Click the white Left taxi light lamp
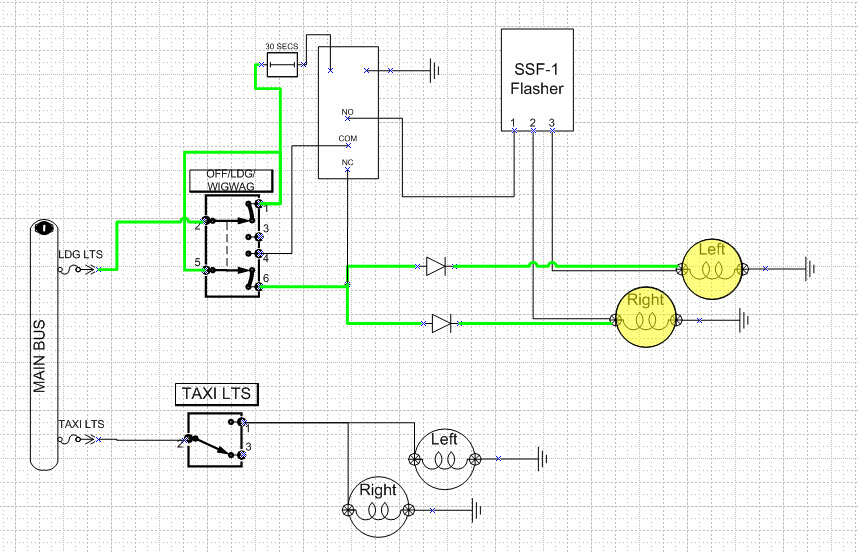Image resolution: width=858 pixels, height=552 pixels. coord(445,458)
